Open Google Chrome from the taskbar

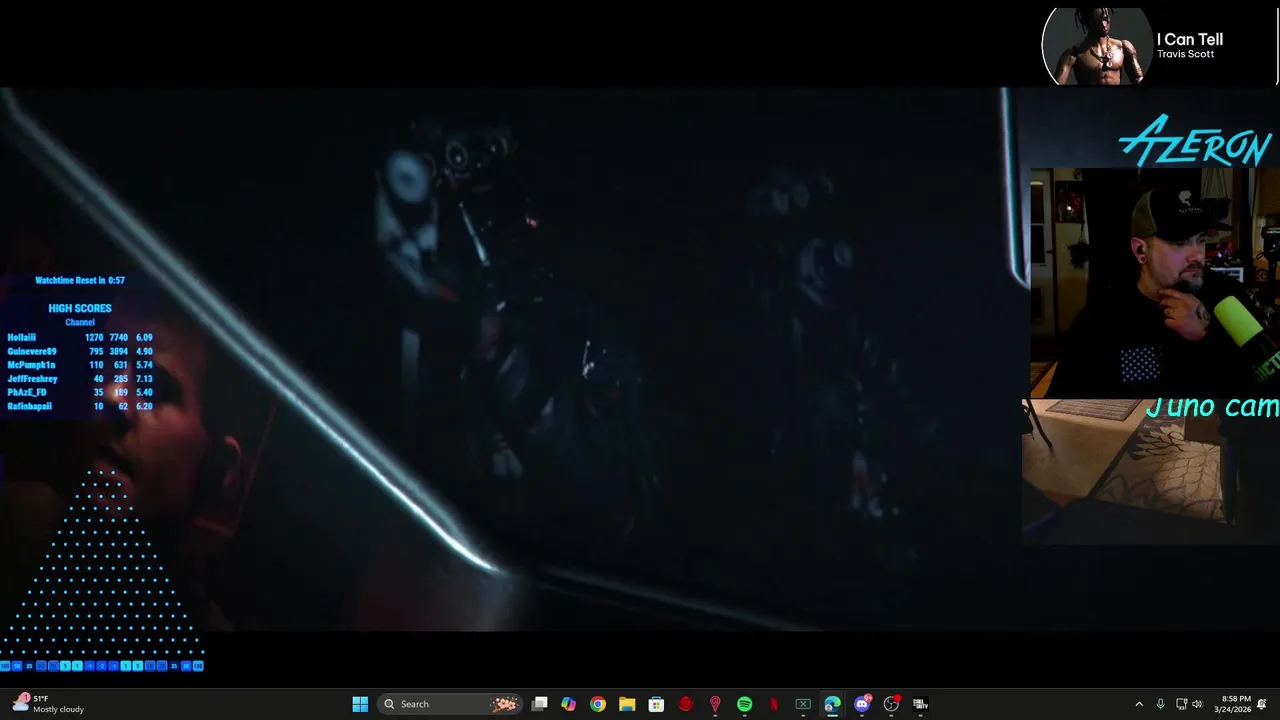point(598,704)
